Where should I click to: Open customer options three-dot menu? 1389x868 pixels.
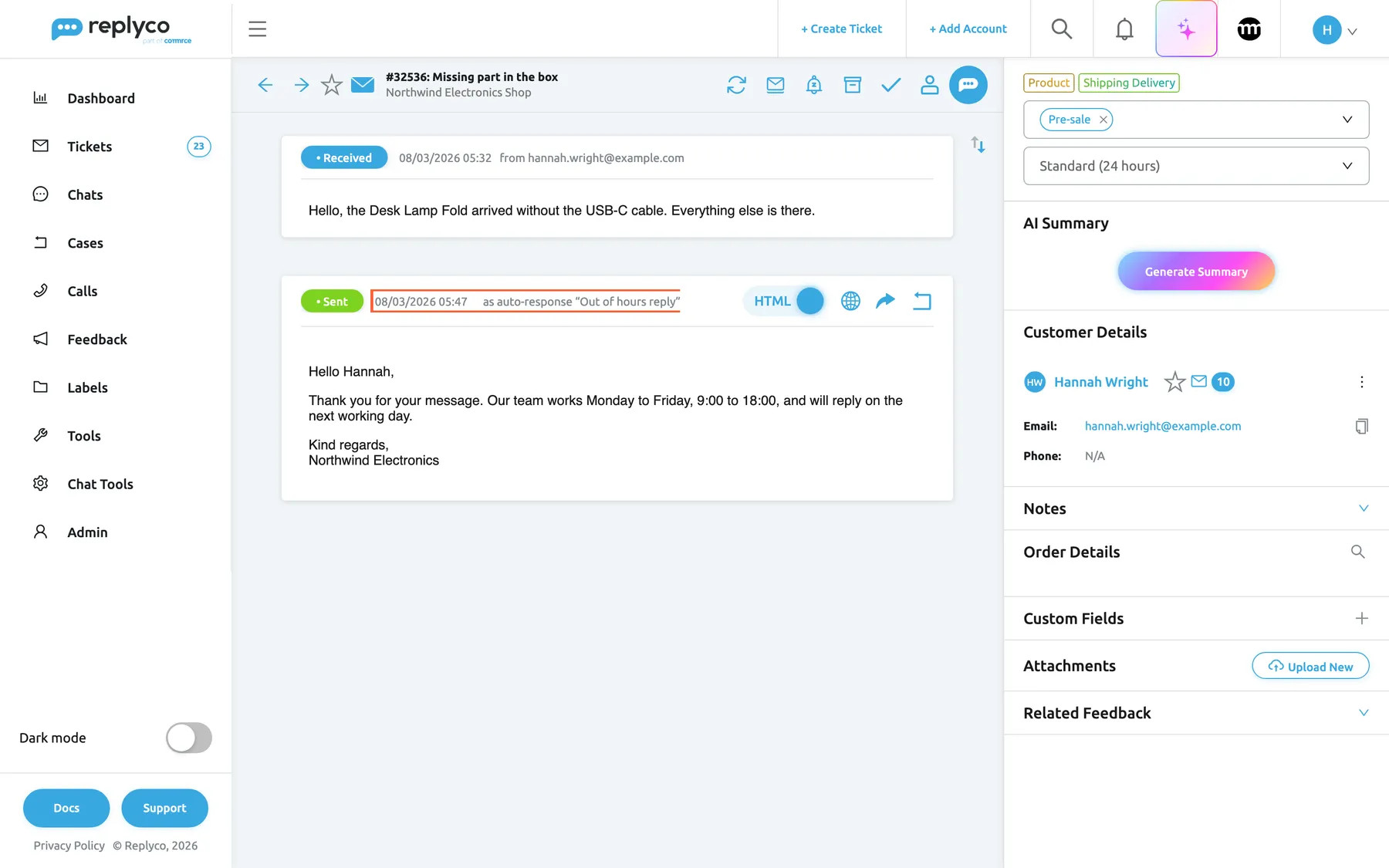coord(1362,382)
